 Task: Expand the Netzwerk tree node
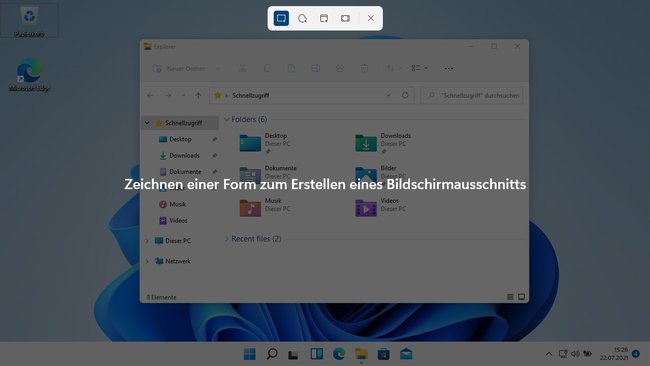[147, 261]
